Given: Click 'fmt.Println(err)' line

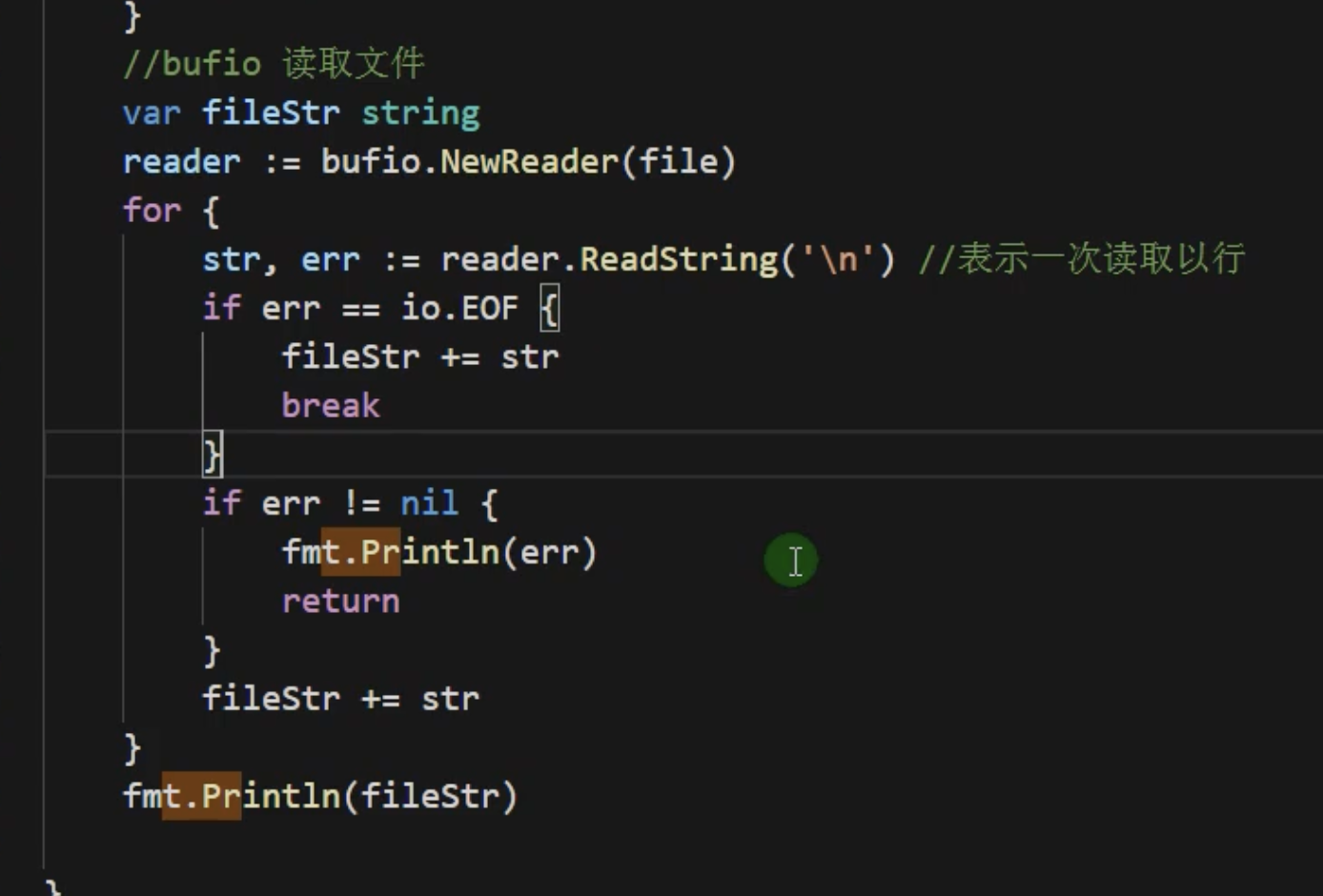Looking at the screenshot, I should [438, 552].
